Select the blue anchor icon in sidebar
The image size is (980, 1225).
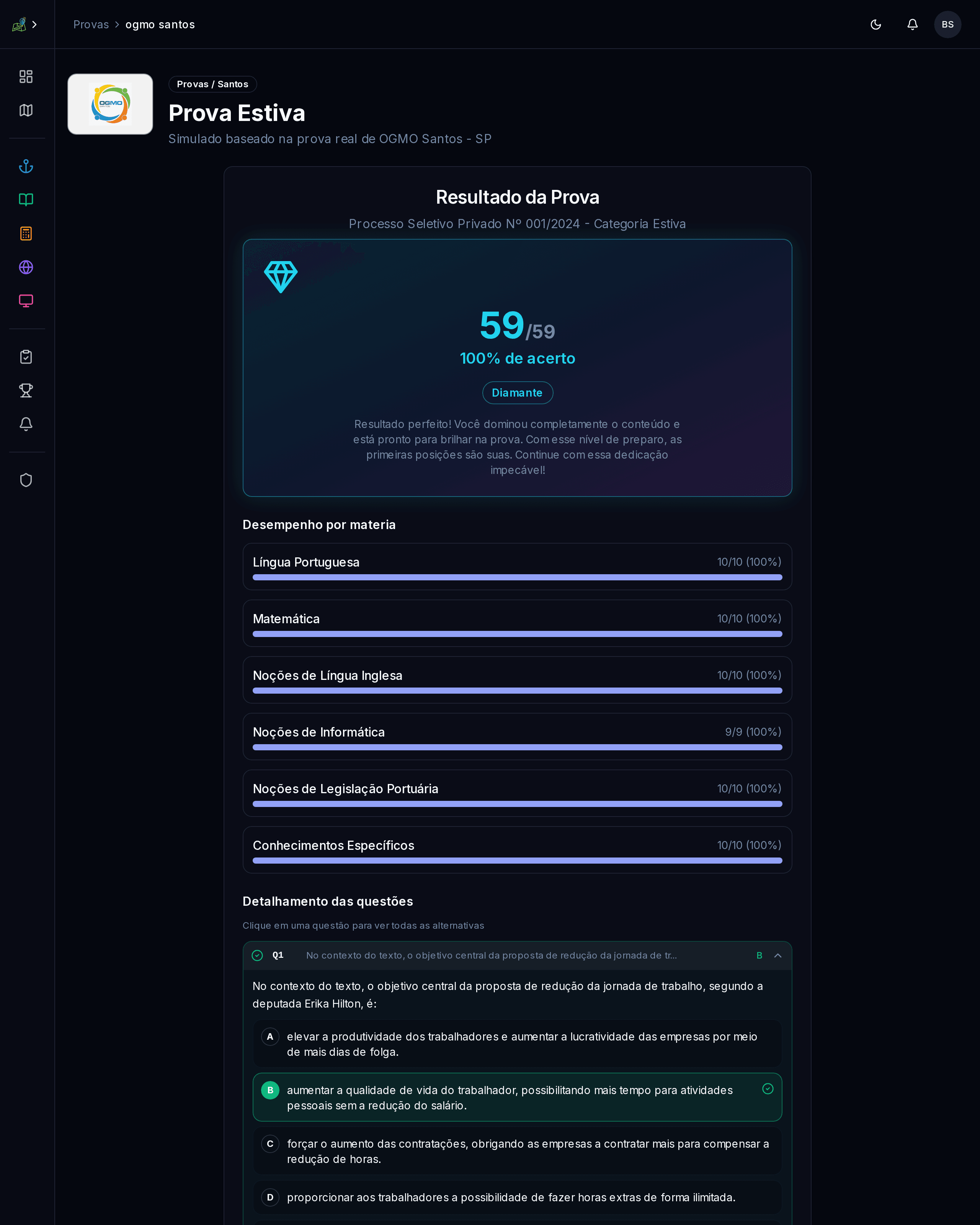pos(26,166)
